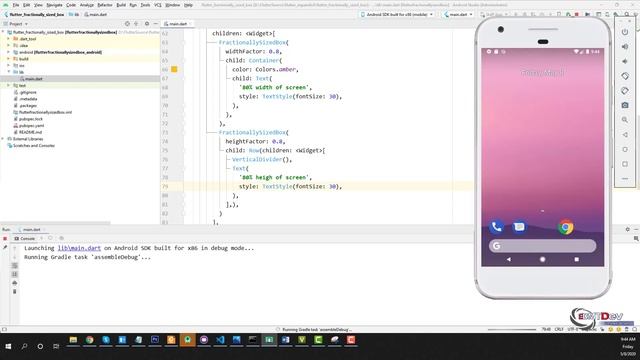Lower emulator volume with the volume down icon
The height and width of the screenshot is (360, 640).
tap(625, 61)
